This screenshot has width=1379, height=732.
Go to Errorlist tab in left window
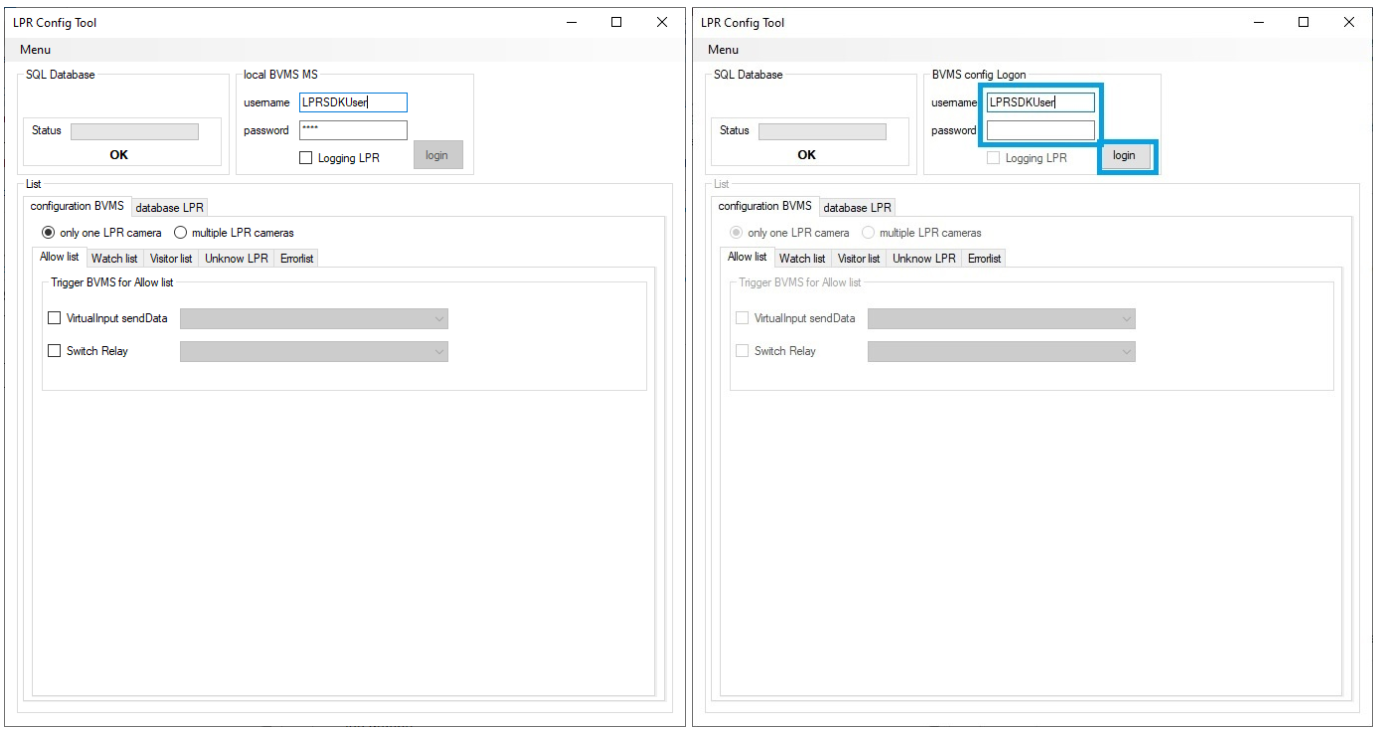297,259
